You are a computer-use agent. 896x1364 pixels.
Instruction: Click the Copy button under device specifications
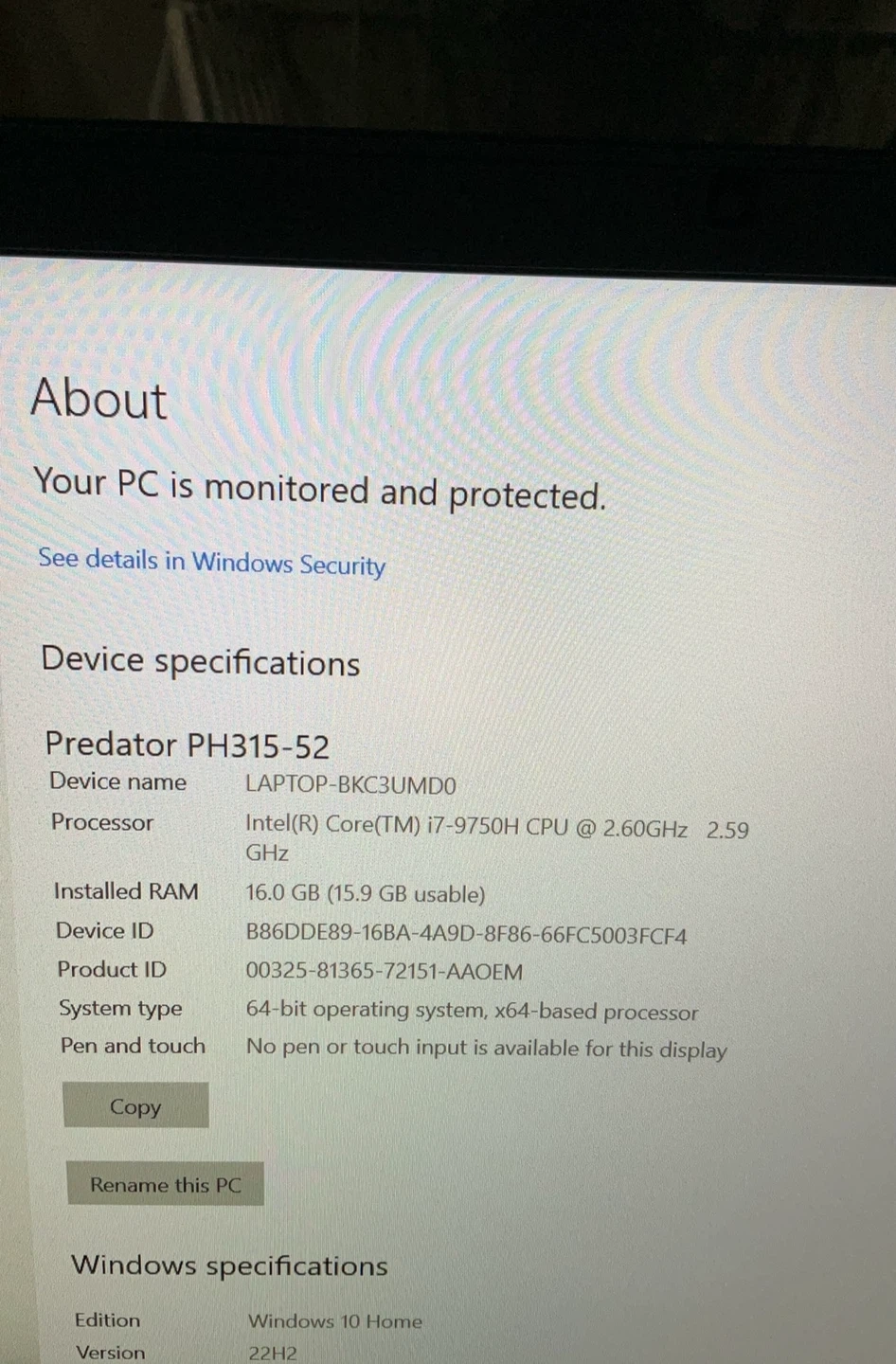coord(135,1105)
